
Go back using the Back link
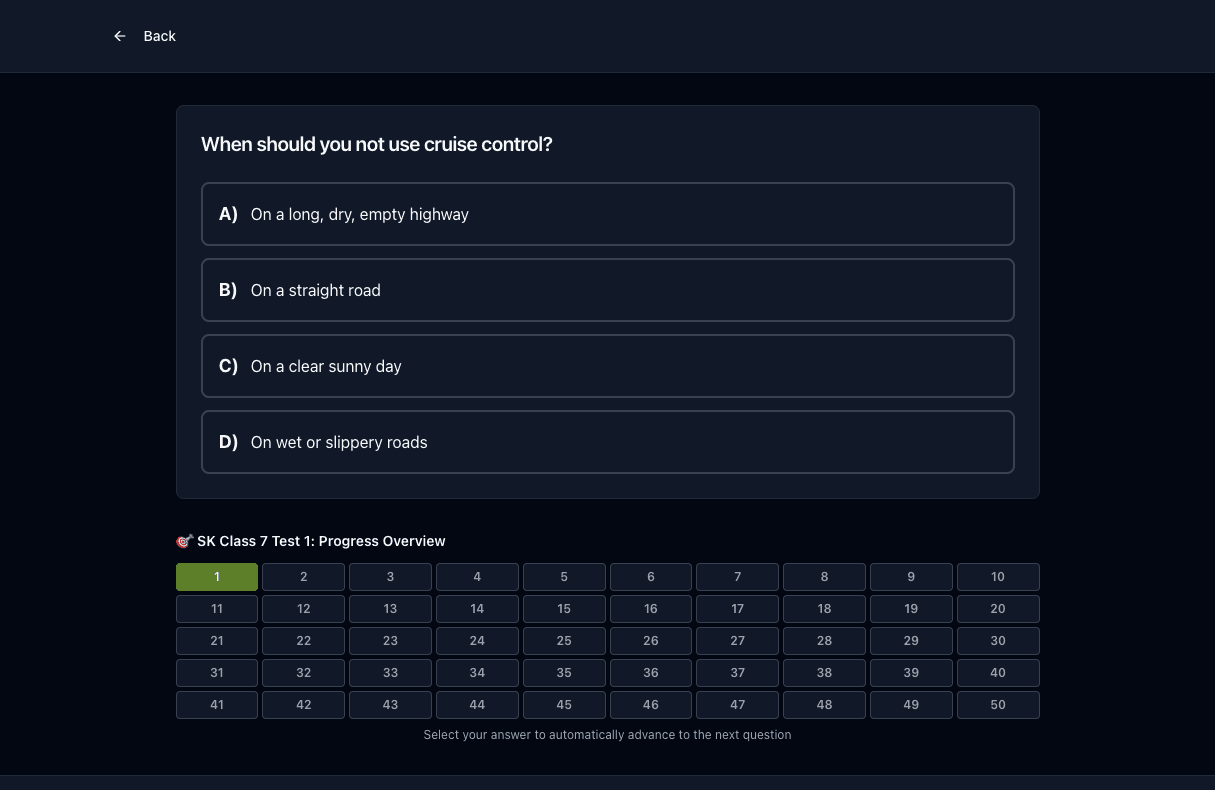pyautogui.click(x=145, y=36)
